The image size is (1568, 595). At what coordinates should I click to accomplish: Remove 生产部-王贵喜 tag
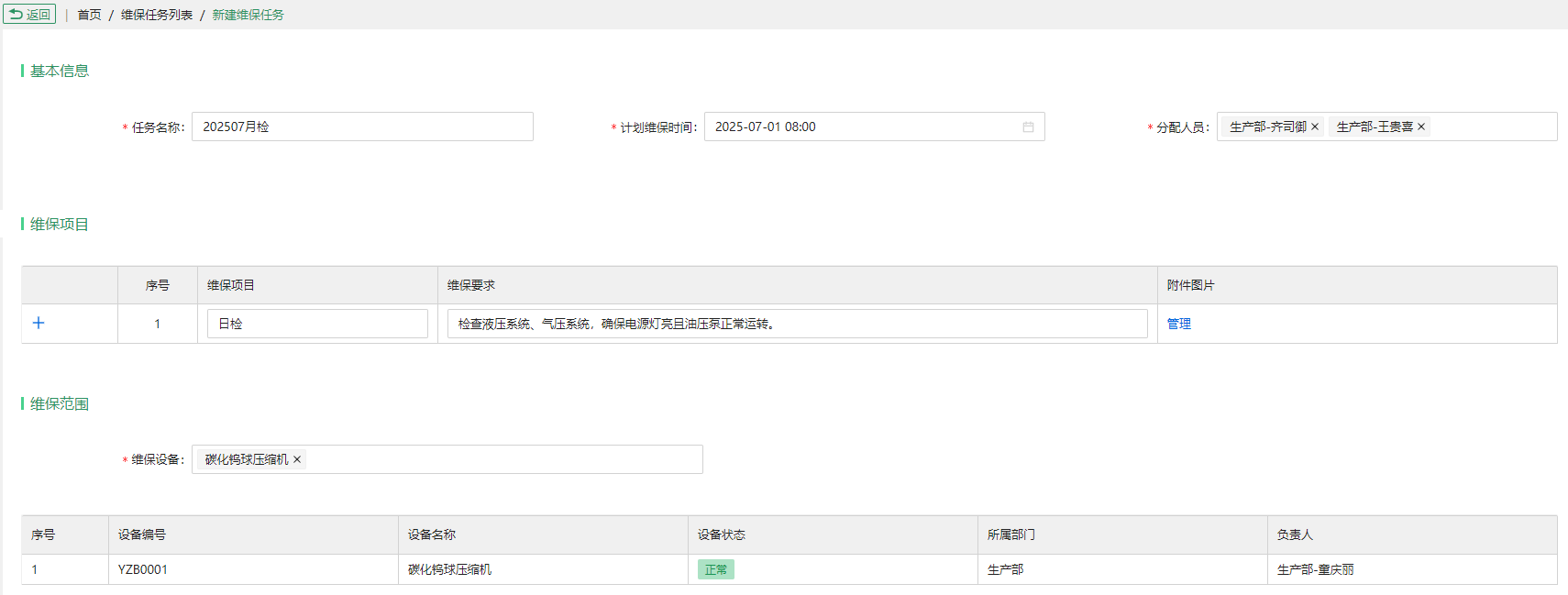1421,127
